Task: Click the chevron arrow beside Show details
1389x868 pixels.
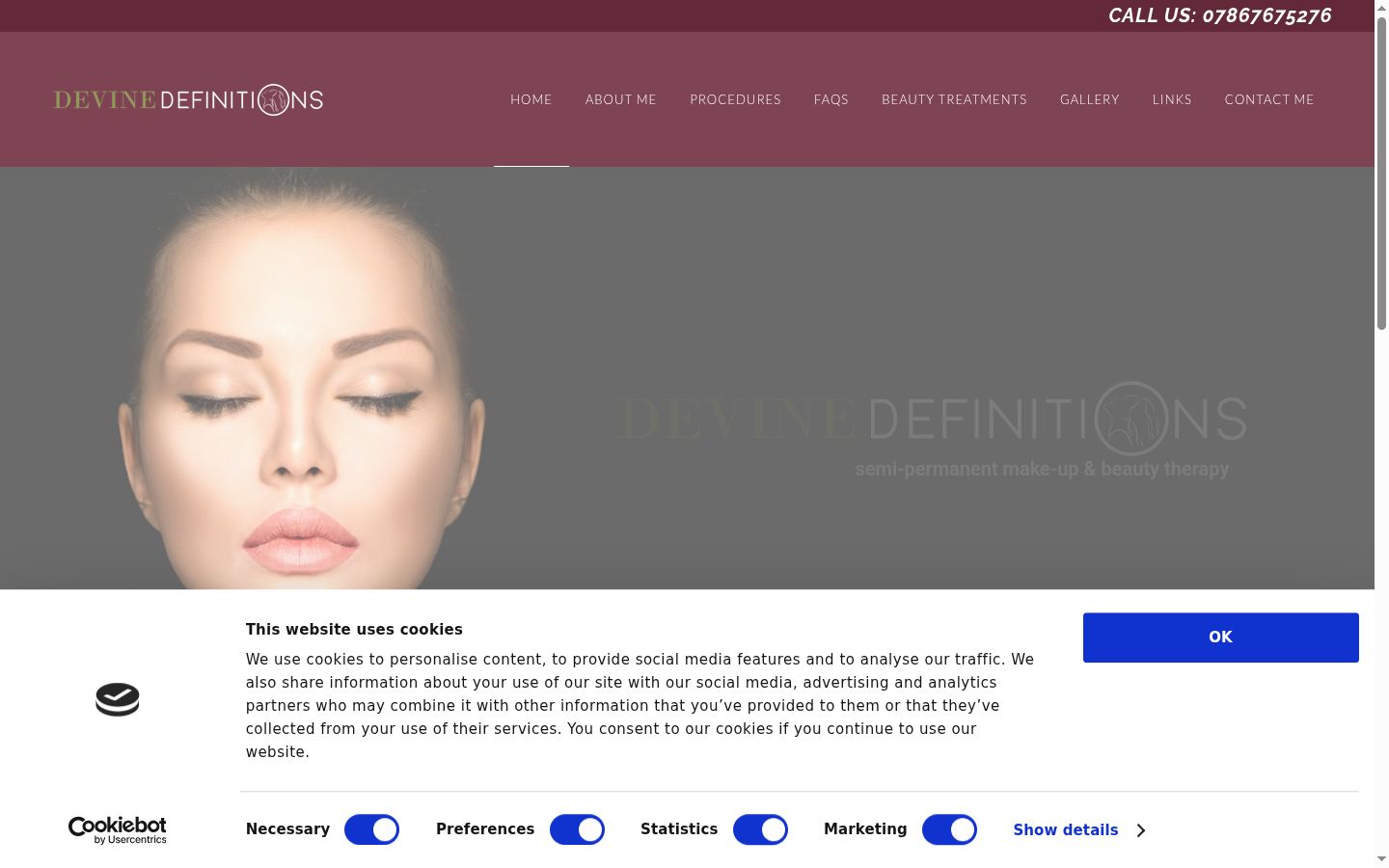Action: [1141, 830]
